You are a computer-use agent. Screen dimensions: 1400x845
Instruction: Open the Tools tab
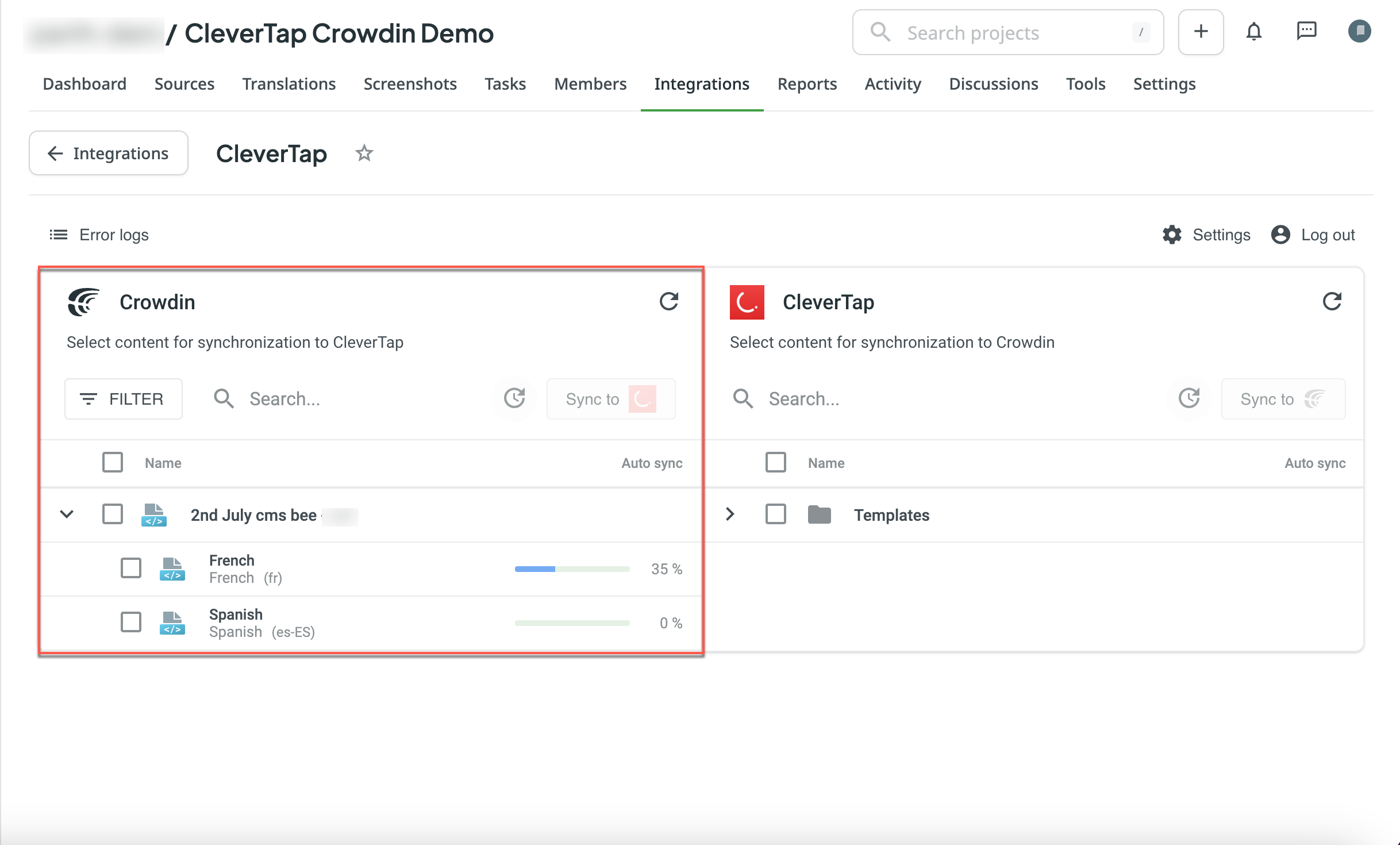tap(1086, 84)
